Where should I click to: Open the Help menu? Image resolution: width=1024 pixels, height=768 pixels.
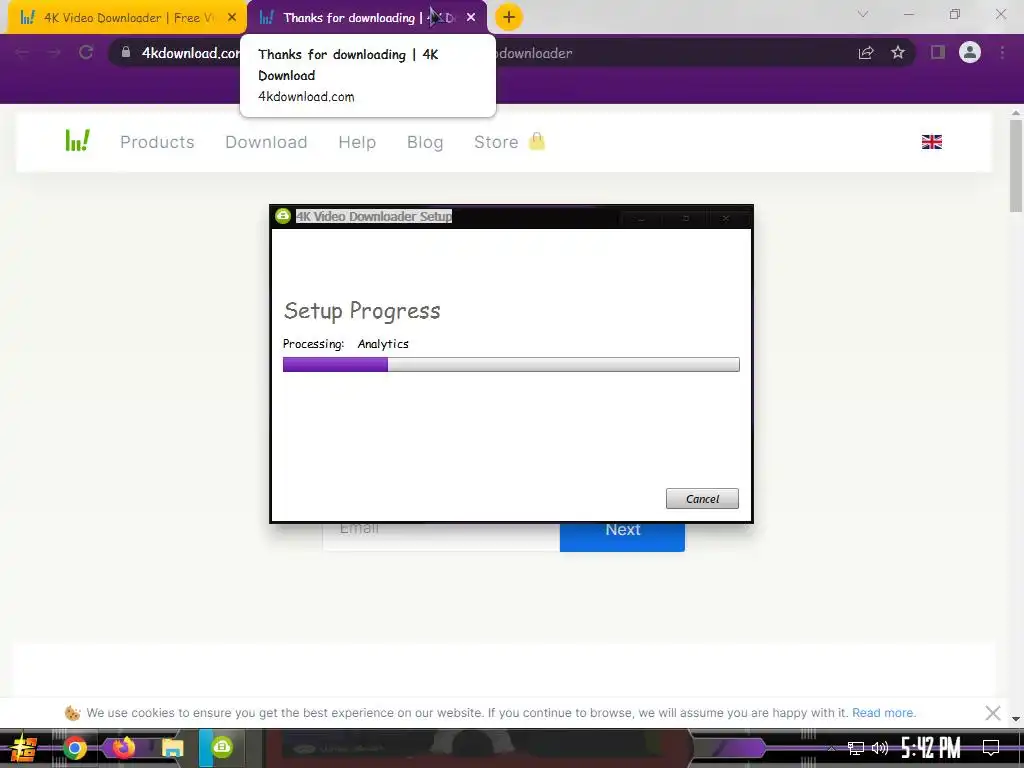(x=357, y=142)
